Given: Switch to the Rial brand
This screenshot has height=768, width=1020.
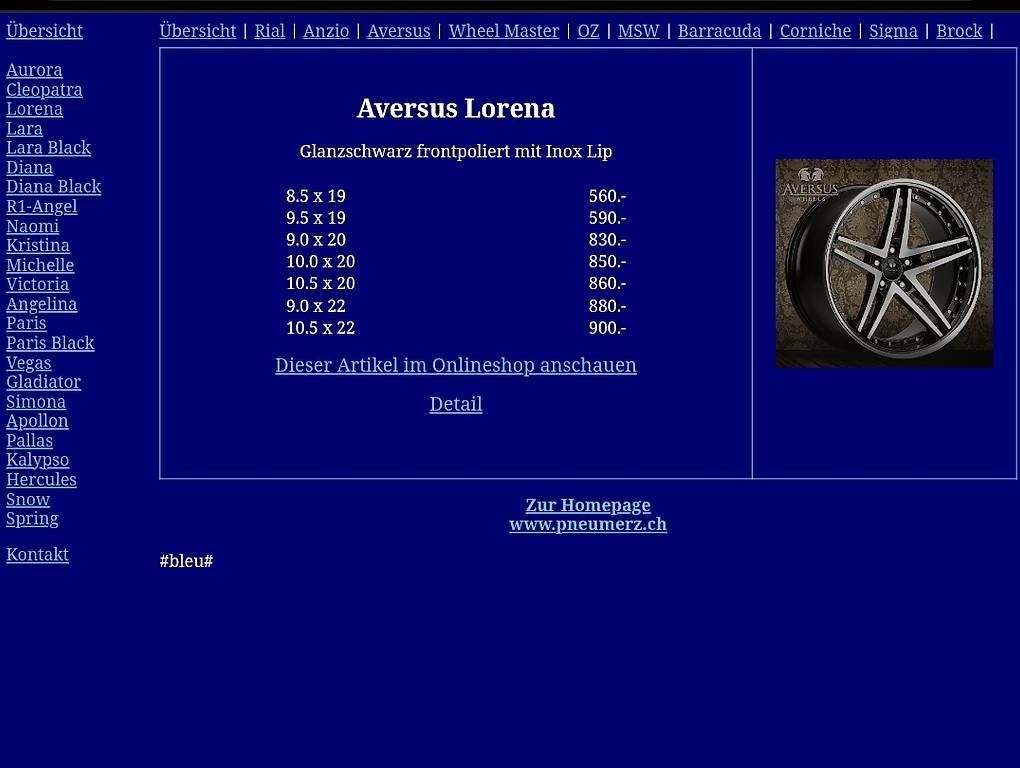Looking at the screenshot, I should [269, 31].
